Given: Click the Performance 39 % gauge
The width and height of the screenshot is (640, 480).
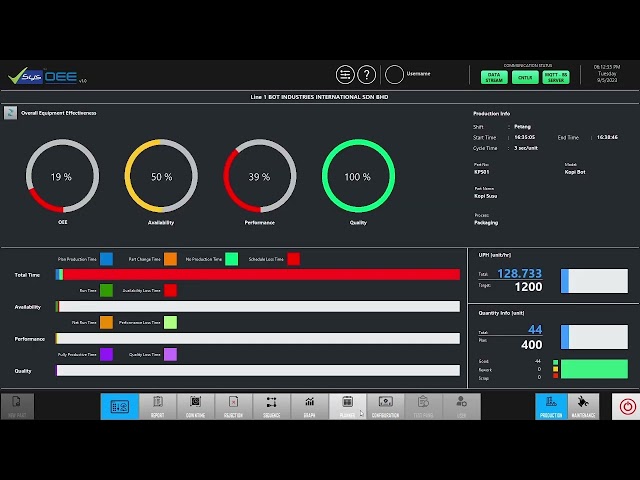Looking at the screenshot, I should 260,176.
